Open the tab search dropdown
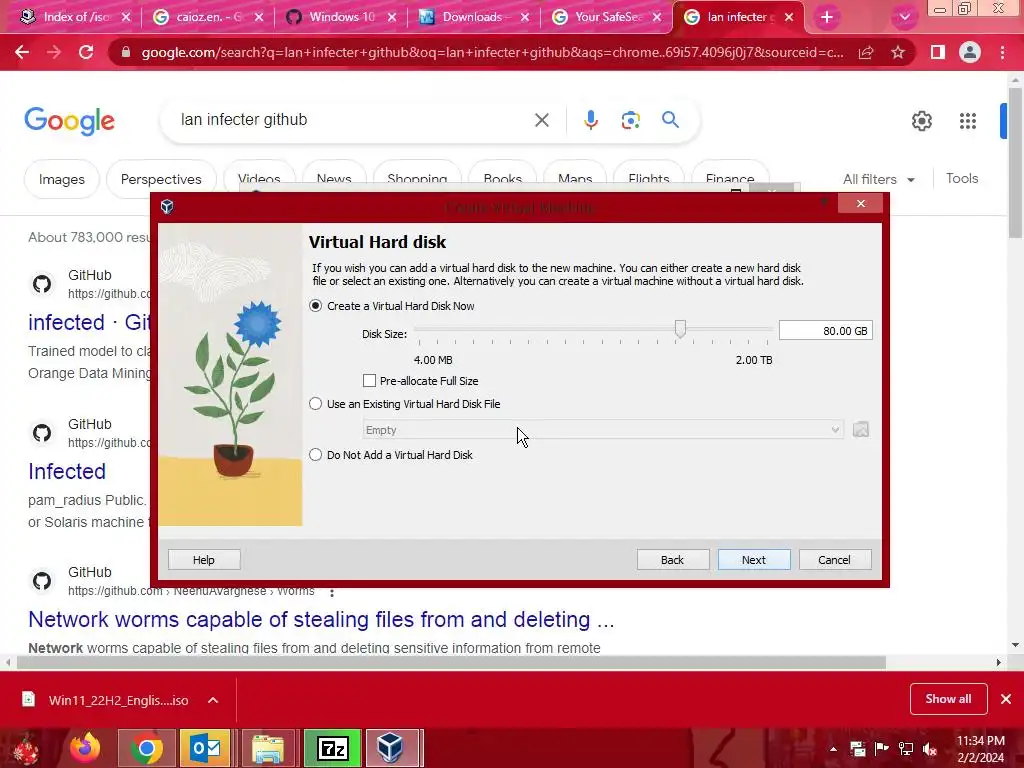 tap(904, 18)
